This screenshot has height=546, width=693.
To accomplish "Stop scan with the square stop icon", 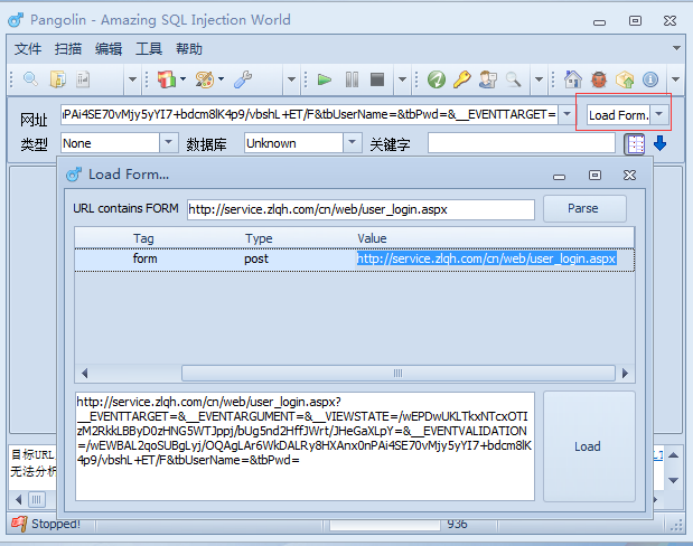I will tap(377, 80).
